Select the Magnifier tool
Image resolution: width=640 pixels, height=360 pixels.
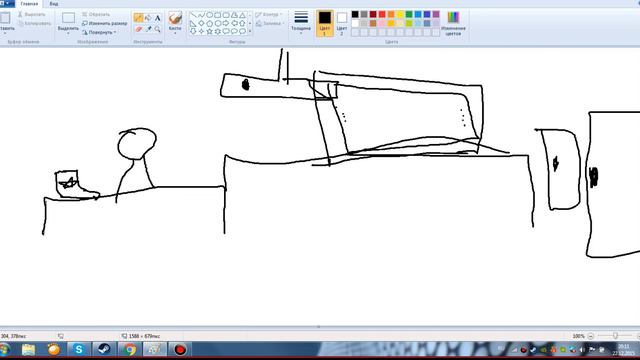(158, 29)
